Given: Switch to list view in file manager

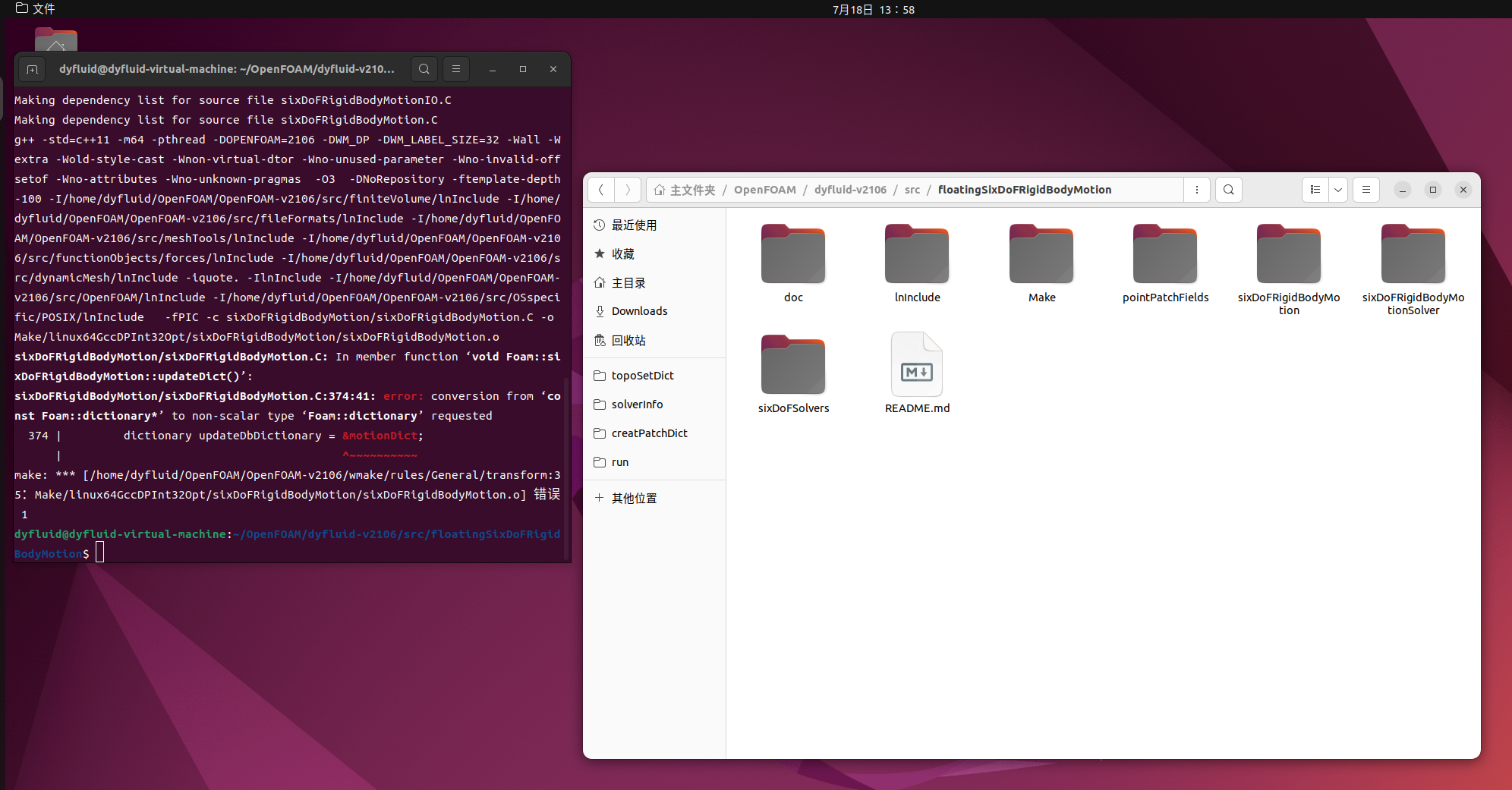Looking at the screenshot, I should click(x=1315, y=190).
